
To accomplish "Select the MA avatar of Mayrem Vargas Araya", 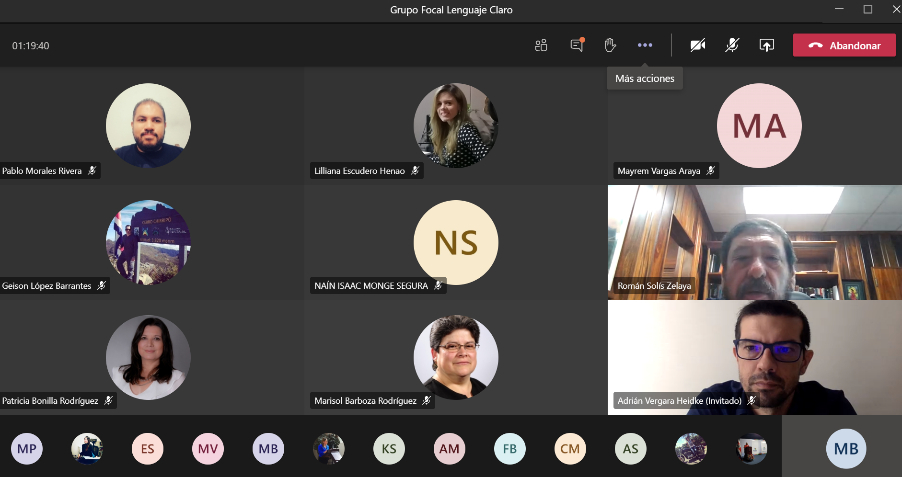I will 759,125.
